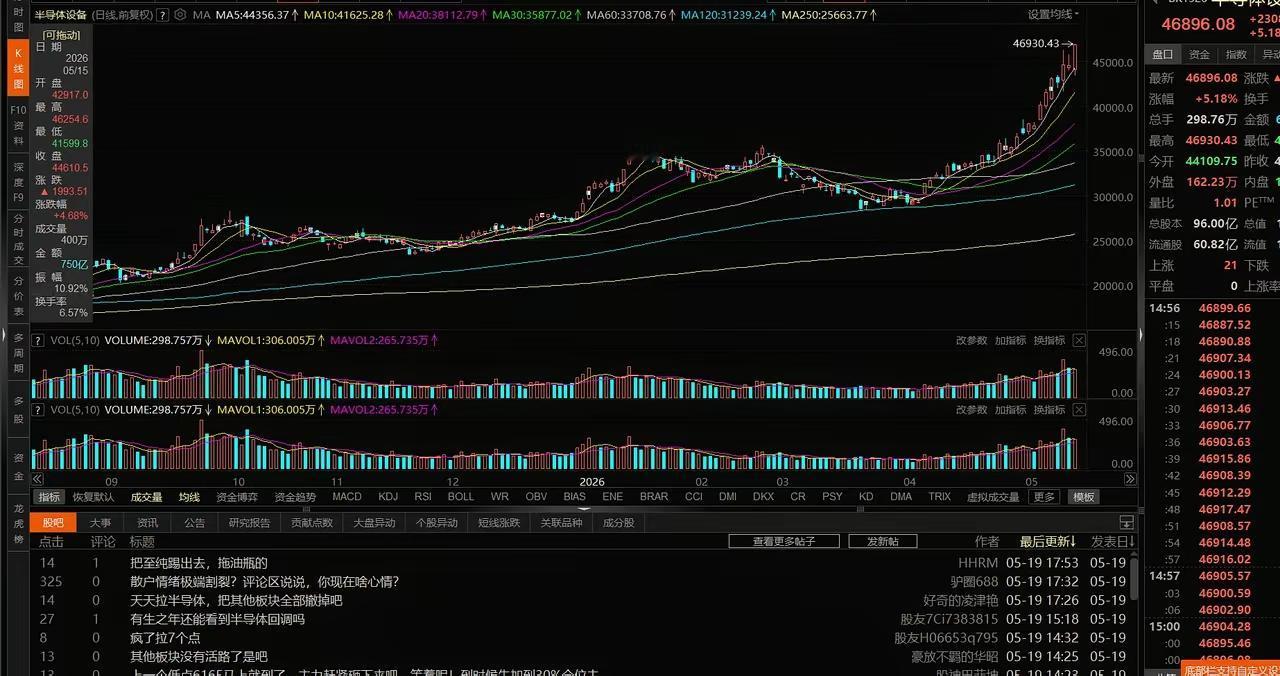The width and height of the screenshot is (1280, 676).
Task: Click the timeline scroll-left arrow
Action: (x=36, y=479)
